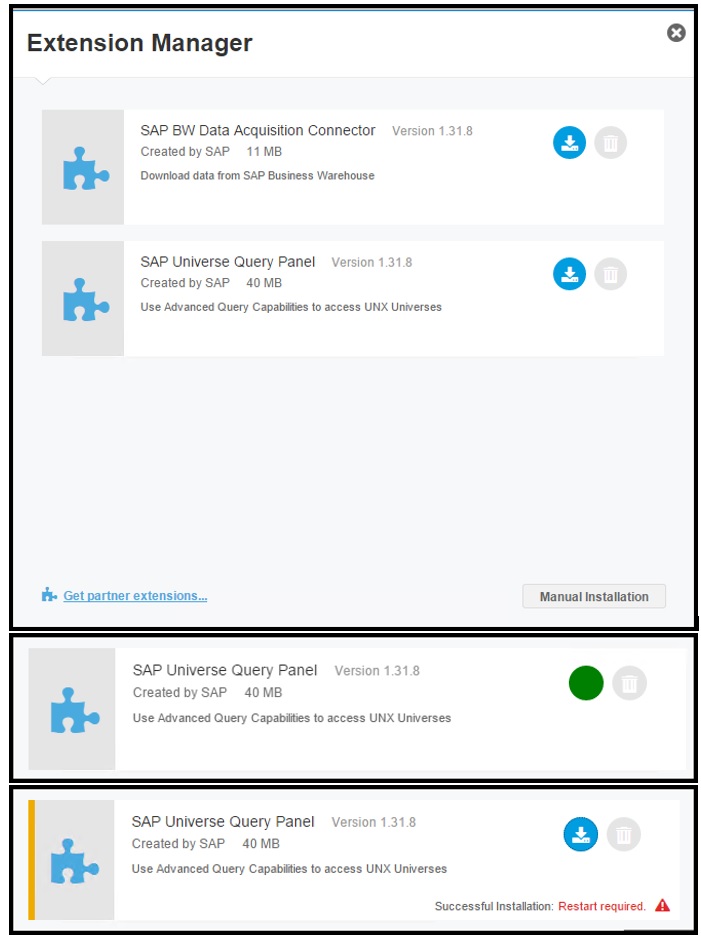This screenshot has height=936, width=701.
Task: Click 'Created by SAP' in BW Connector row
Action: click(x=185, y=152)
